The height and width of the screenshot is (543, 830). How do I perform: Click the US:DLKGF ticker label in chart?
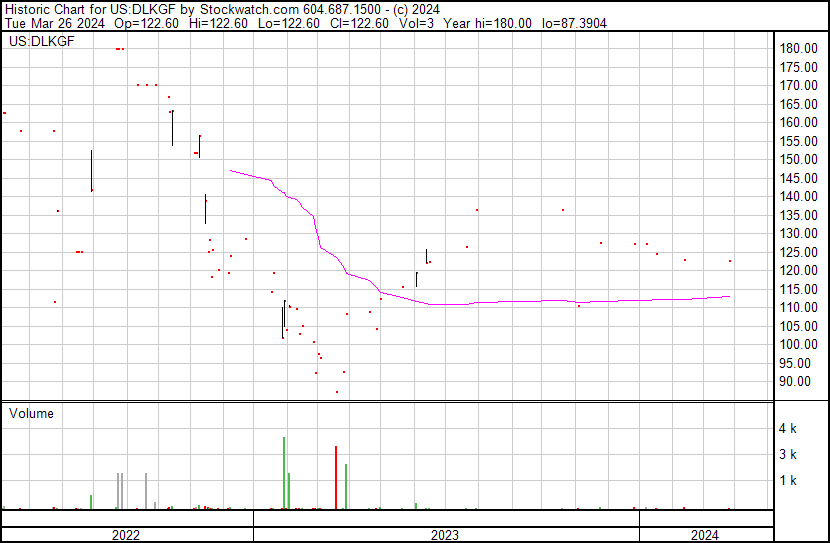tap(38, 42)
